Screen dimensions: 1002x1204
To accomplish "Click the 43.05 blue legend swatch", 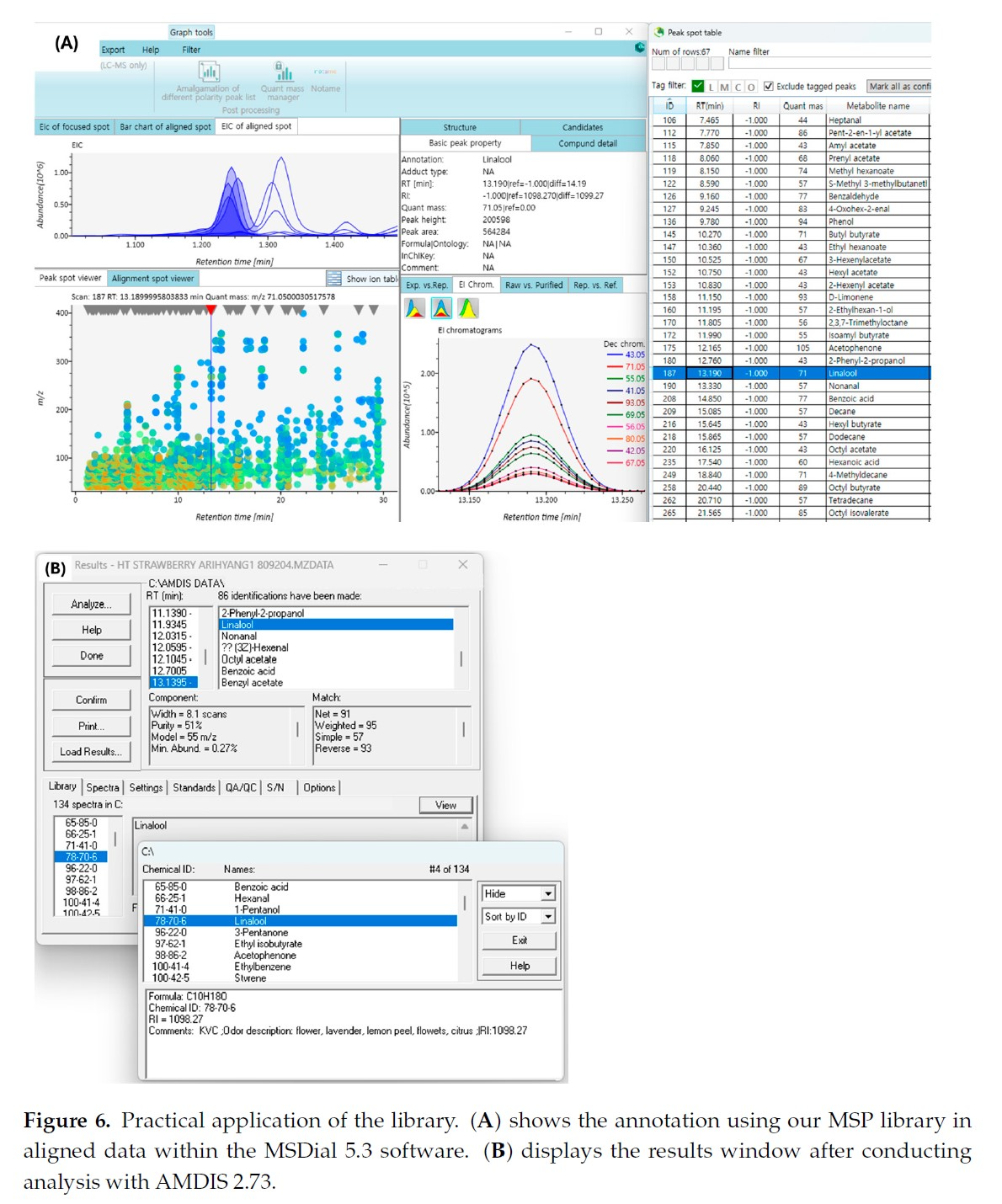I will click(x=614, y=354).
